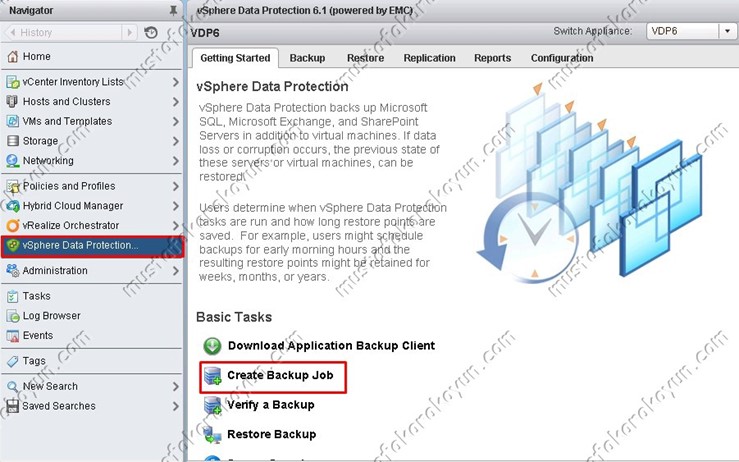
Task: Click the Log Browser icon
Action: pyautogui.click(x=13, y=316)
